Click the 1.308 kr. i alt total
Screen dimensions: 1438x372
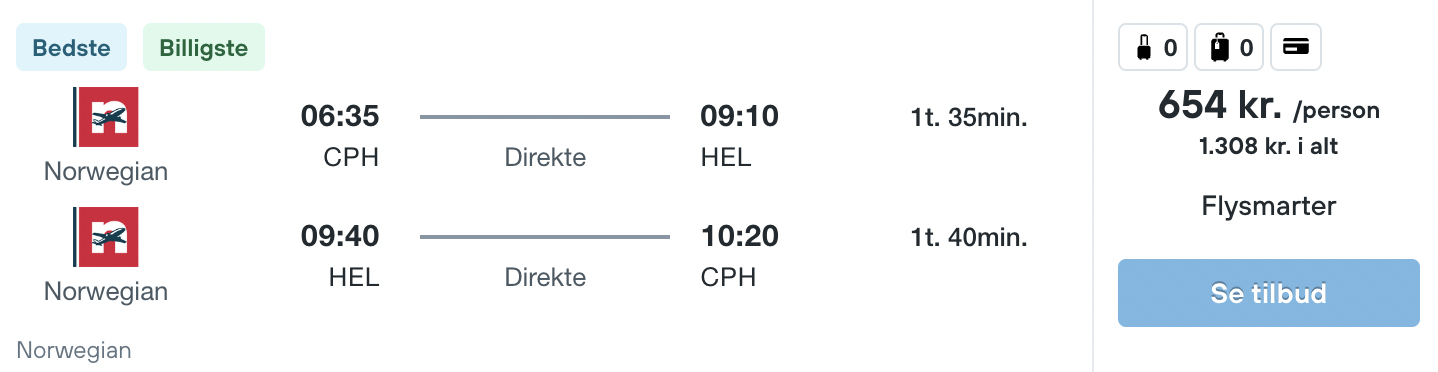(x=1268, y=146)
